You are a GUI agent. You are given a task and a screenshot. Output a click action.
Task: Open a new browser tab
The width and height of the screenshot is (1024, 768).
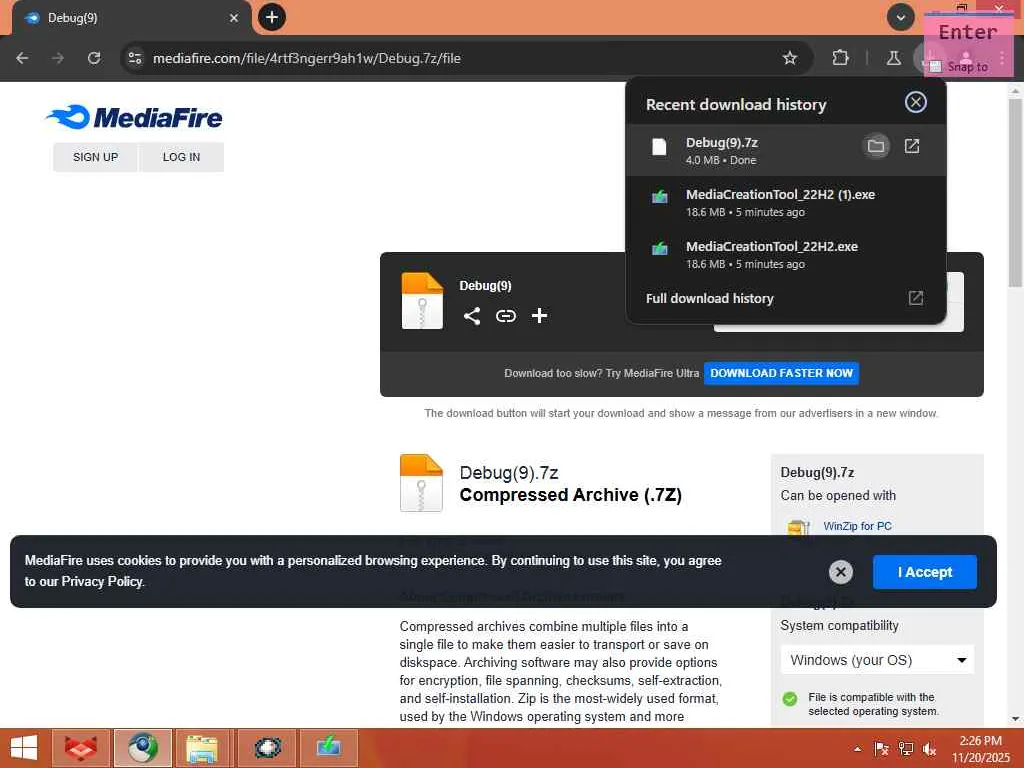(x=272, y=17)
